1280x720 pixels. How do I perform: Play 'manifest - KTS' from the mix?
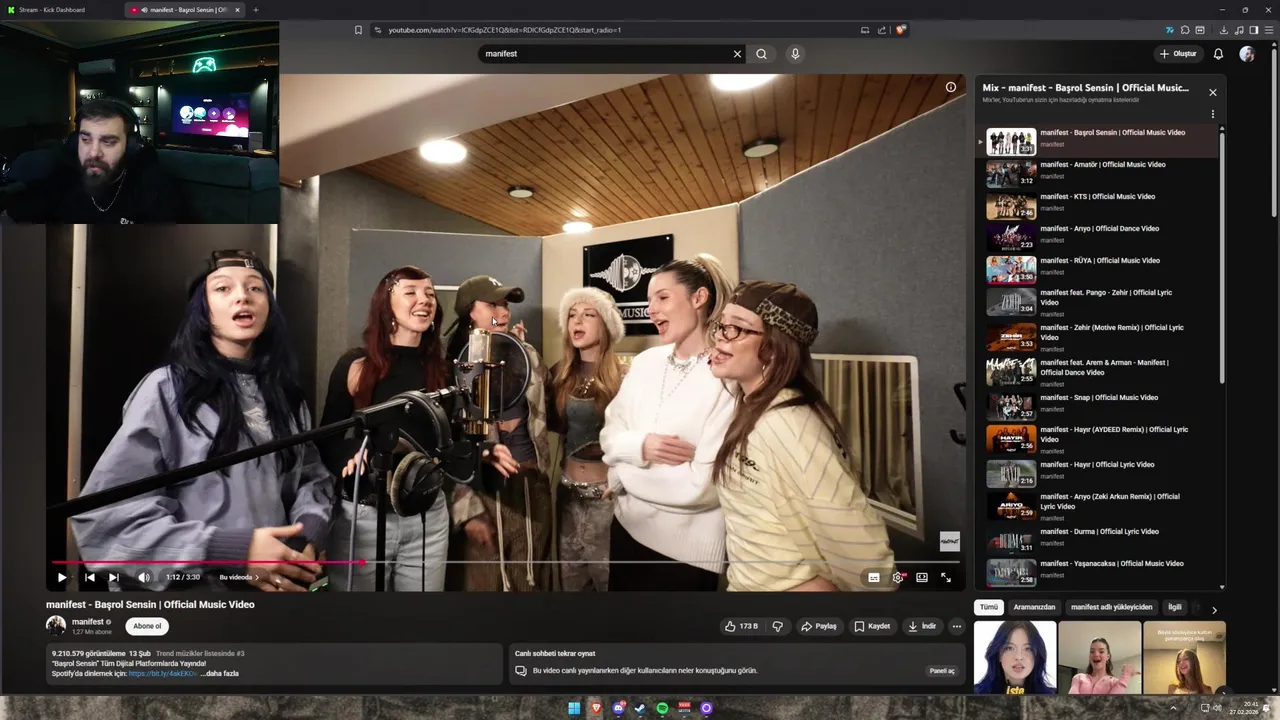[x=1098, y=205]
